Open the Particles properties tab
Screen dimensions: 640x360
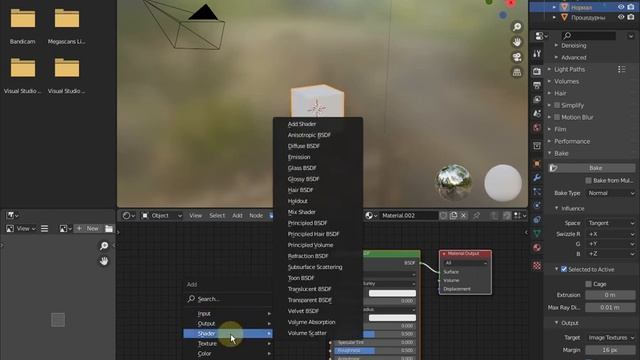tap(537, 191)
